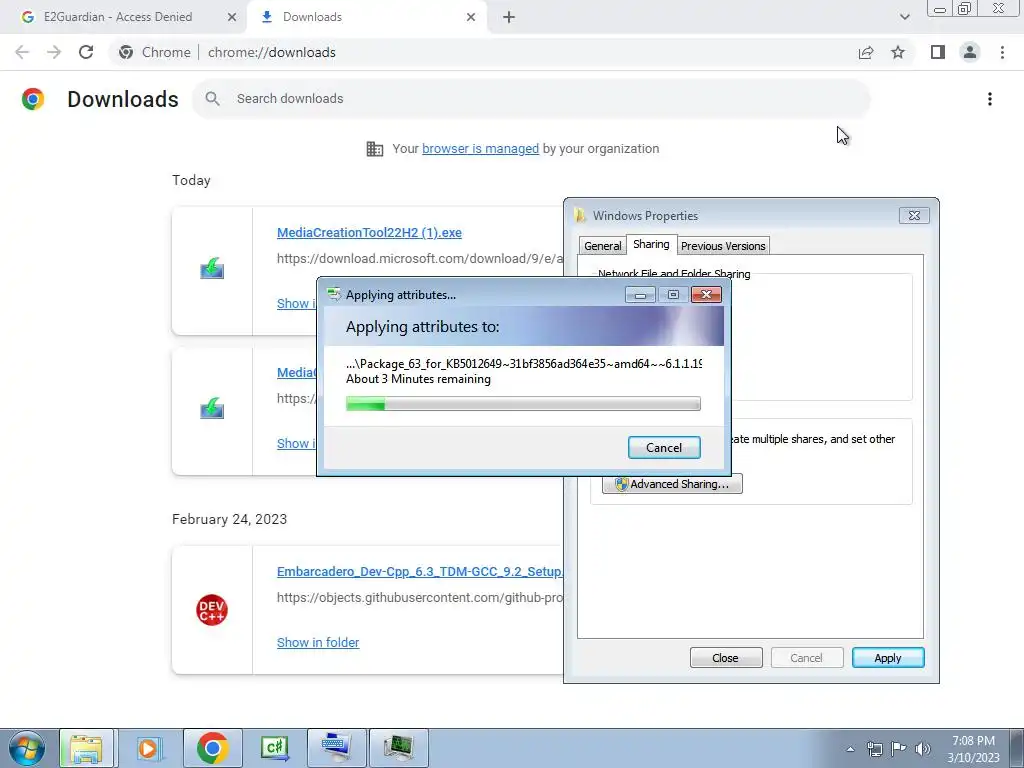Open the Windows Start menu
This screenshot has height=768, width=1024.
click(x=27, y=748)
